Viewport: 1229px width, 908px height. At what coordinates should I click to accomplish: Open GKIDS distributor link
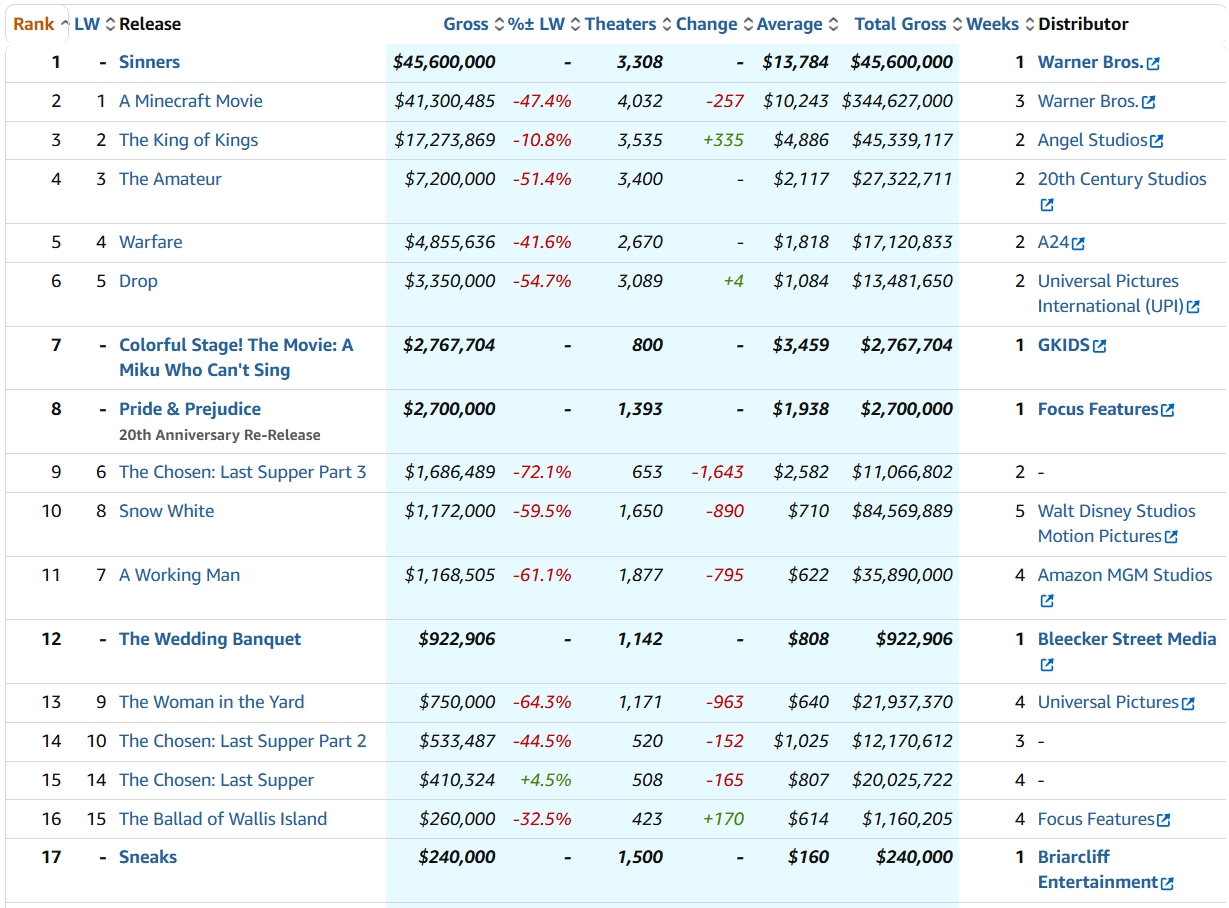click(x=1064, y=345)
